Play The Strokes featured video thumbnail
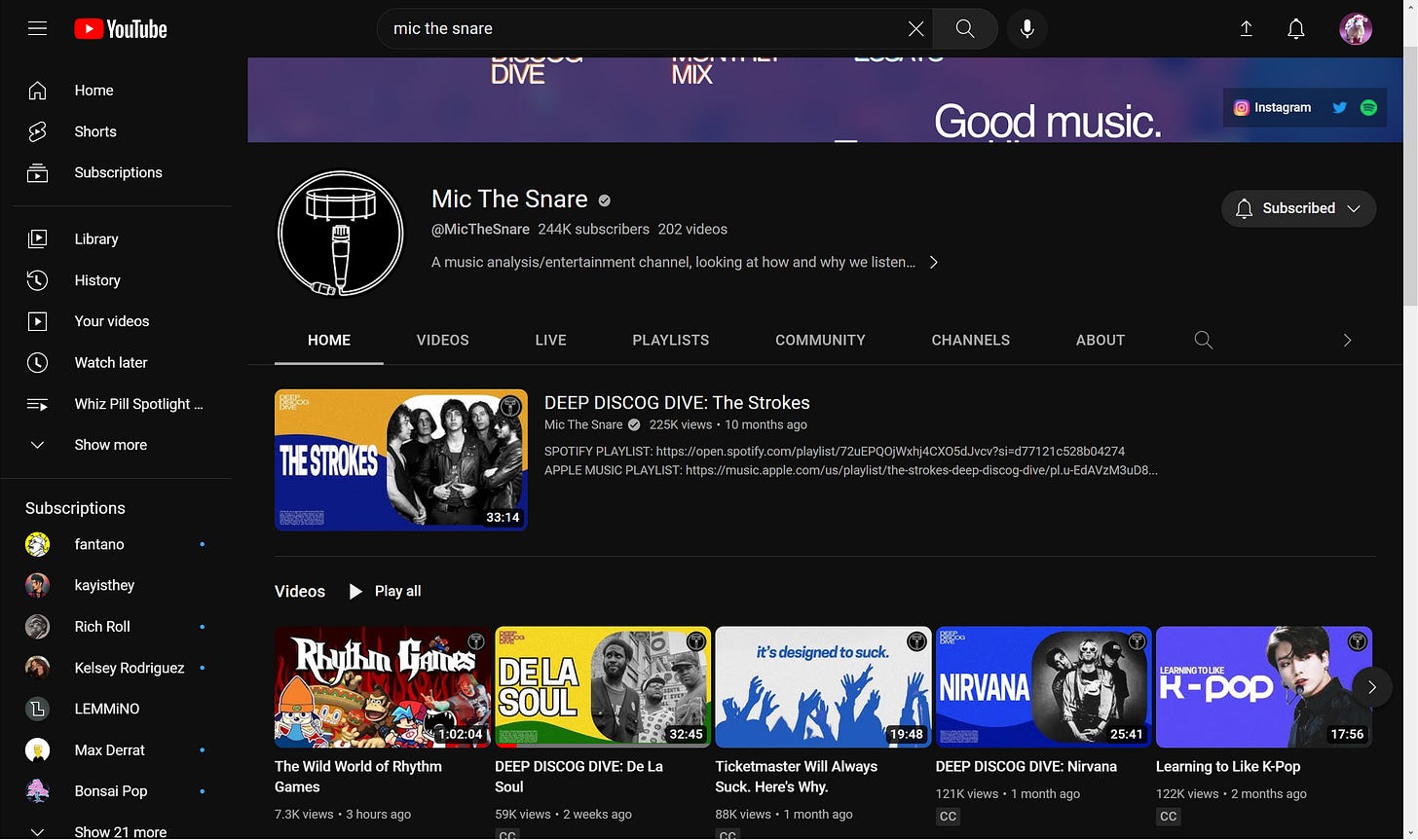Viewport: 1418px width, 840px height. [401, 459]
